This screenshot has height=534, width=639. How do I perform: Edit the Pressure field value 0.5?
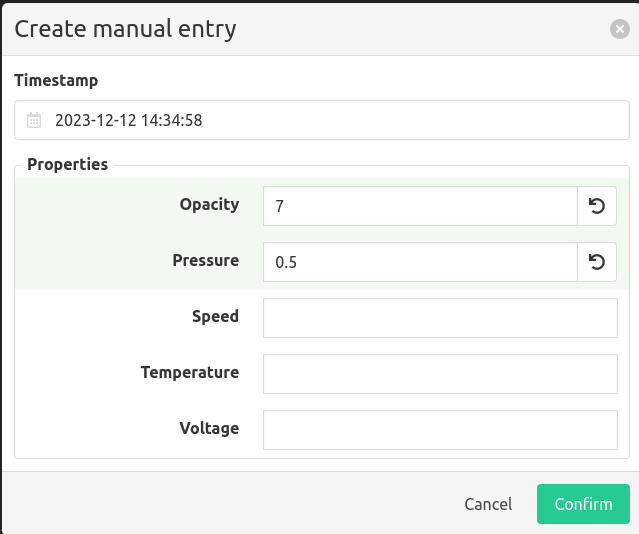420,262
